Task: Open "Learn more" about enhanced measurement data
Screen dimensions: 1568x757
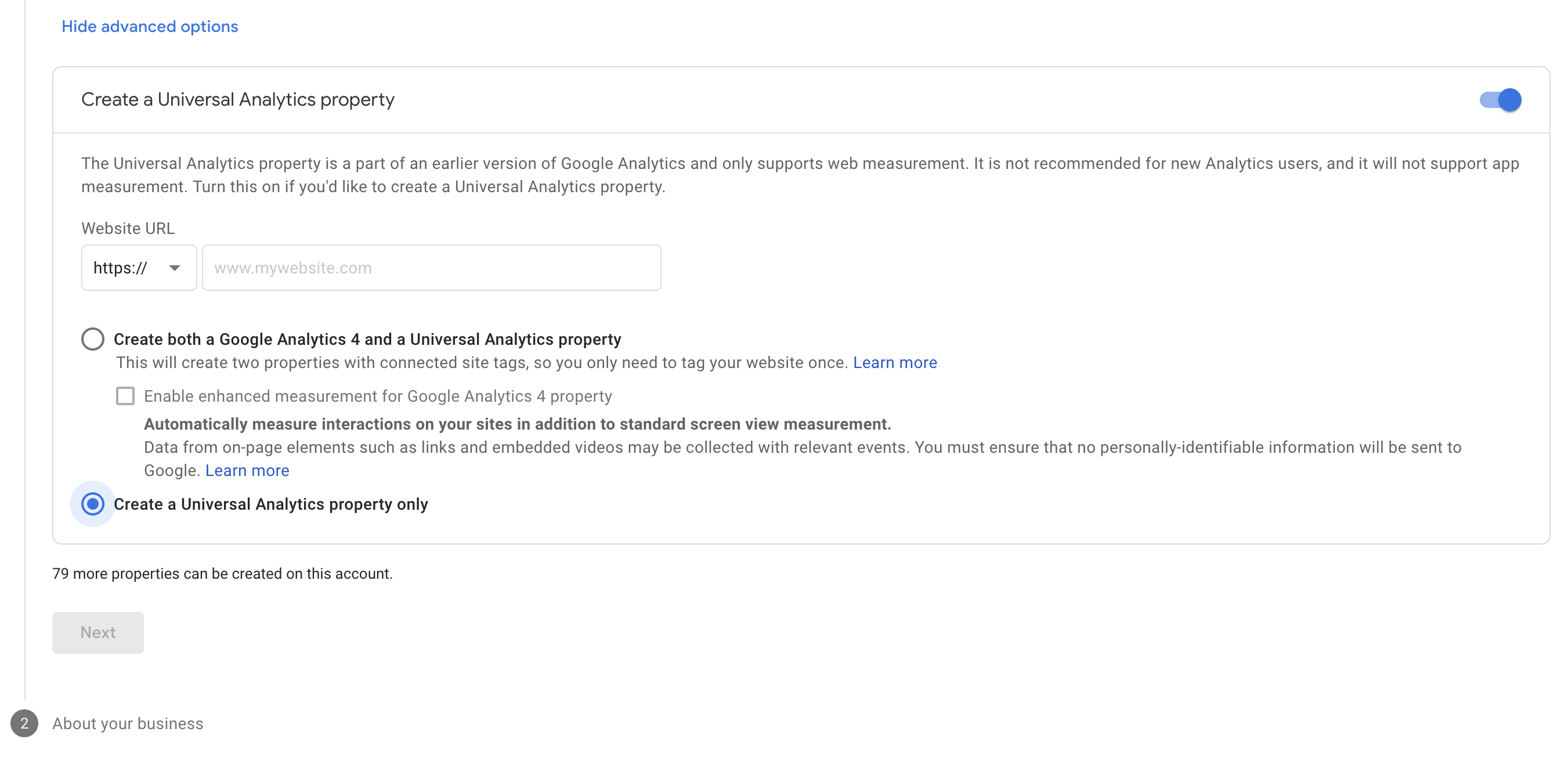Action: [247, 470]
